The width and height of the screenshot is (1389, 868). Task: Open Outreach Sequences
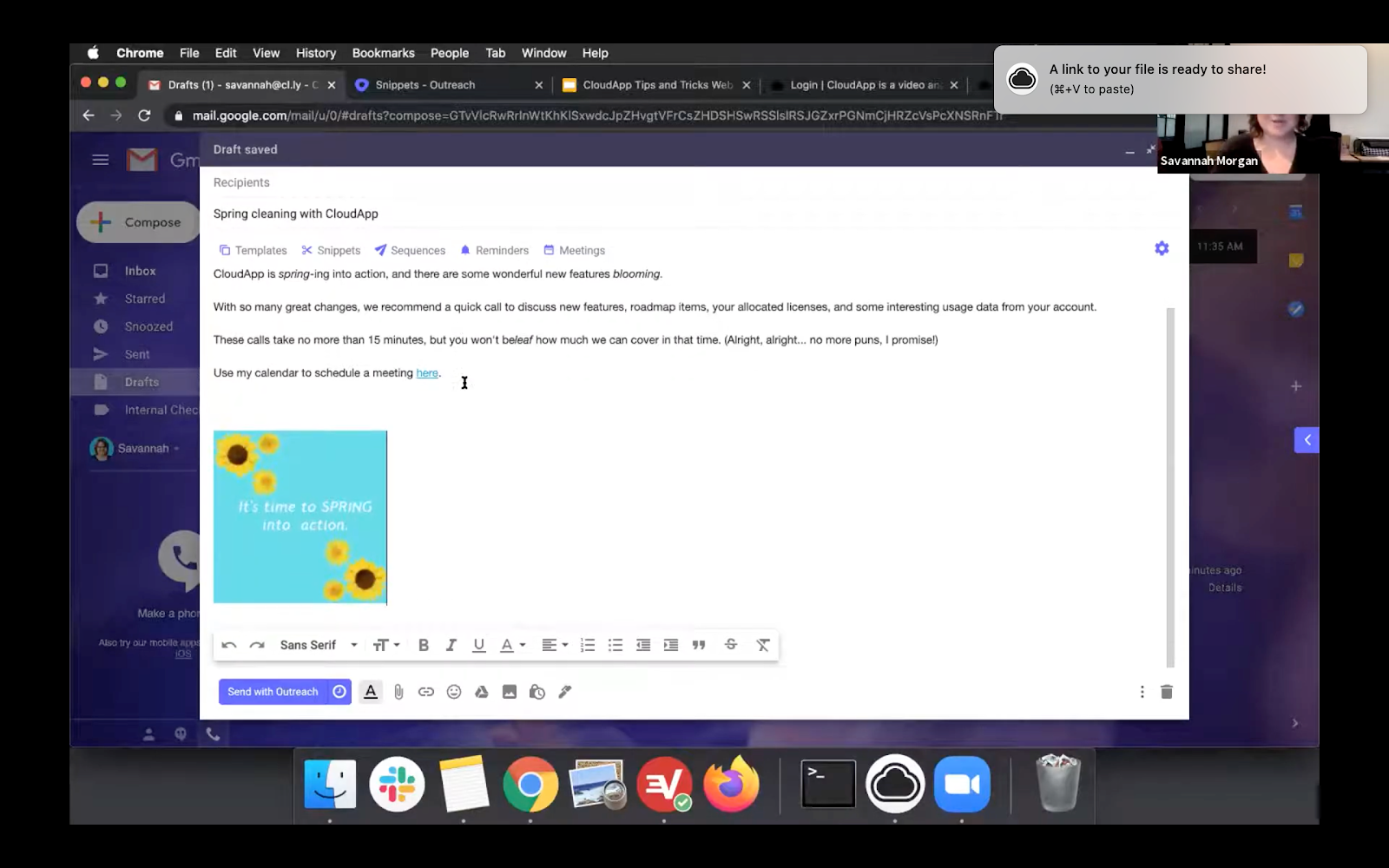click(410, 250)
